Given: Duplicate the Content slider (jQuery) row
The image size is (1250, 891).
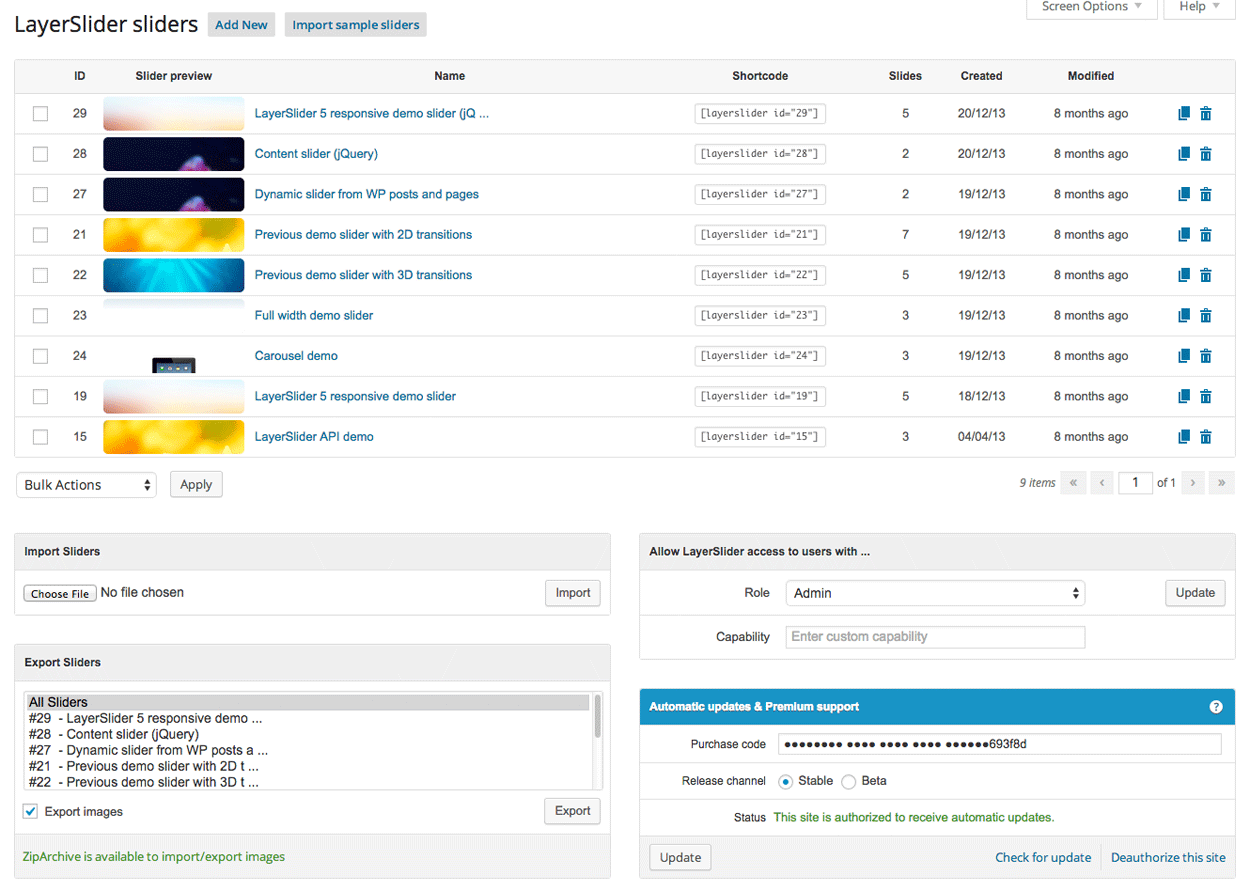Looking at the screenshot, I should (1184, 154).
